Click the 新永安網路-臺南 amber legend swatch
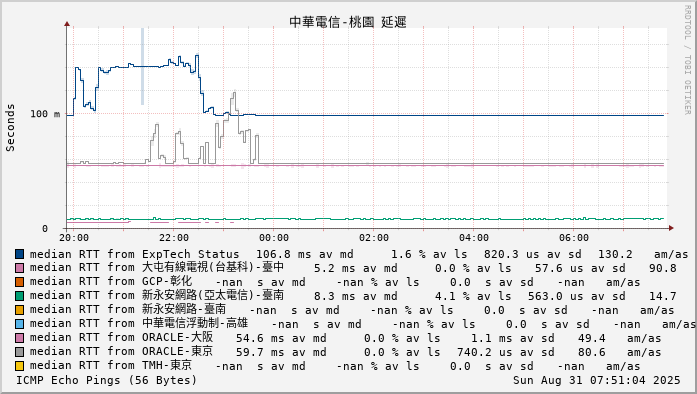Image resolution: width=697 pixels, height=394 pixels. (20, 310)
